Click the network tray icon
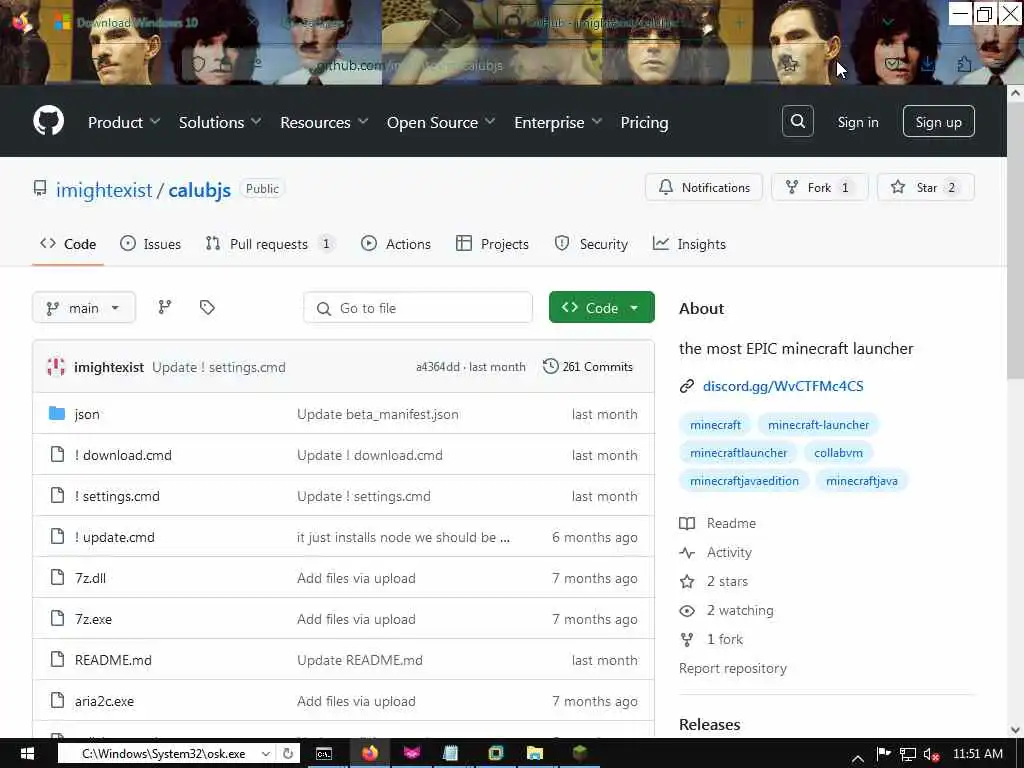The width and height of the screenshot is (1024, 768). click(908, 754)
